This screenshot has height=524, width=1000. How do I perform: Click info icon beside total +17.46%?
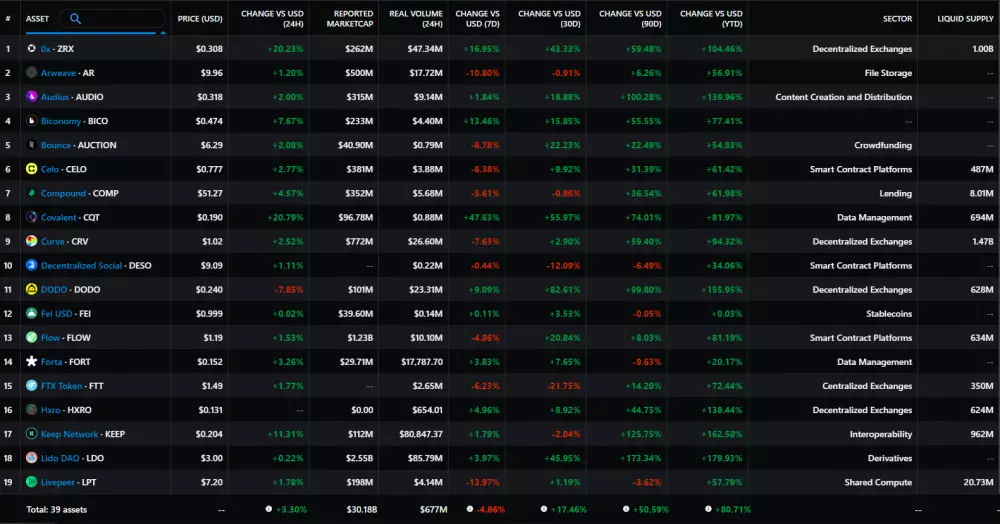point(543,509)
